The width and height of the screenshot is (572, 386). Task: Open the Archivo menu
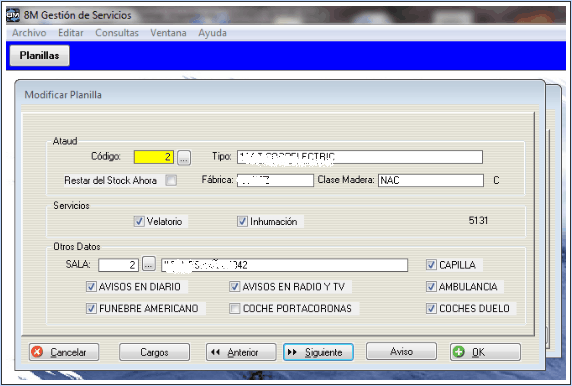tap(29, 33)
